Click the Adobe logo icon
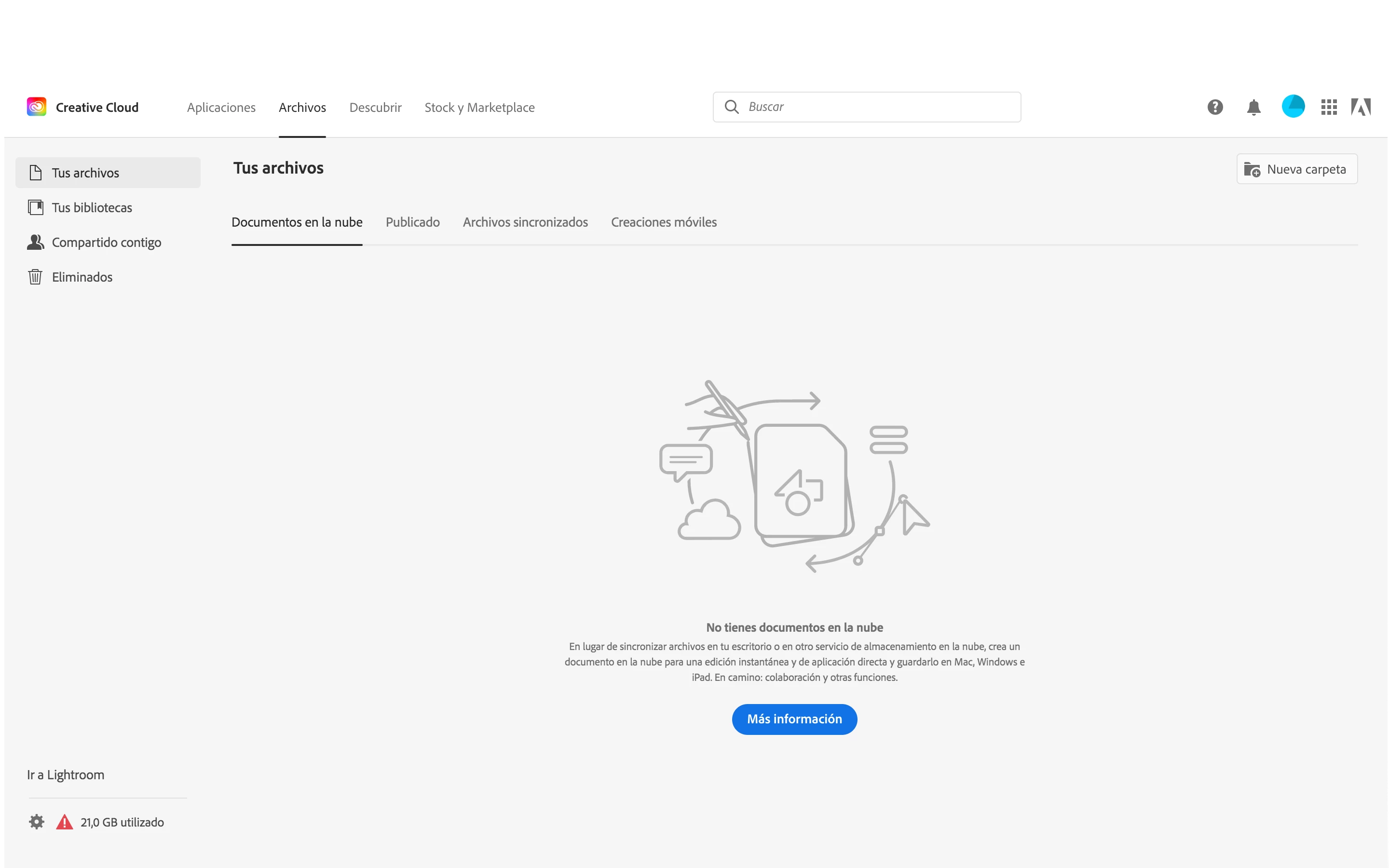 (x=1360, y=107)
